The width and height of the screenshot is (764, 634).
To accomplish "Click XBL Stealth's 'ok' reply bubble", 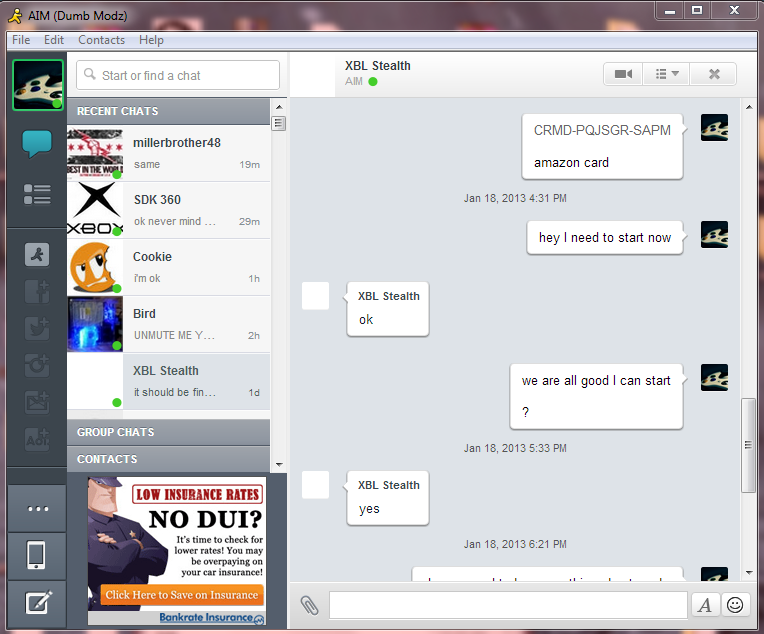I will [388, 309].
